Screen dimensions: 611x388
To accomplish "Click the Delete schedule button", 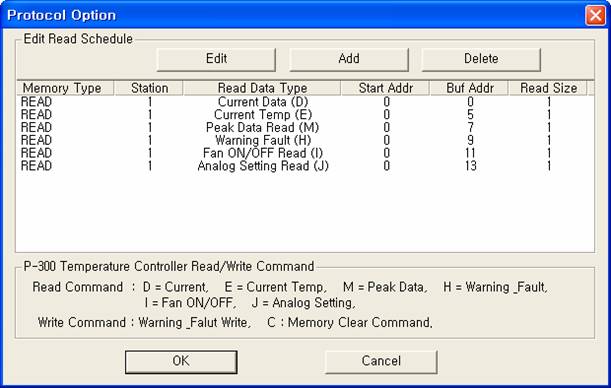I will 481,59.
